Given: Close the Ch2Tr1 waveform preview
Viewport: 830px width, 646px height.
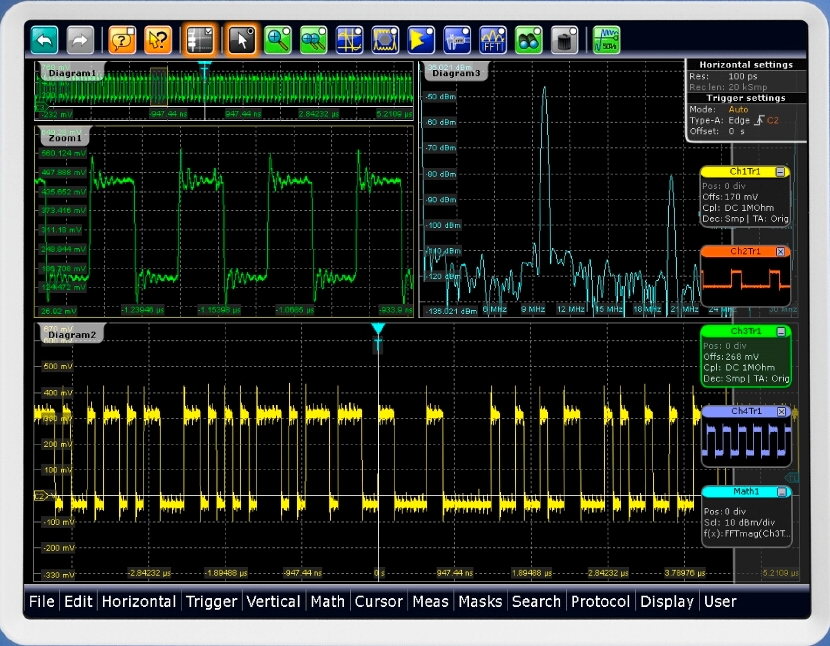Looking at the screenshot, I should coord(781,251).
